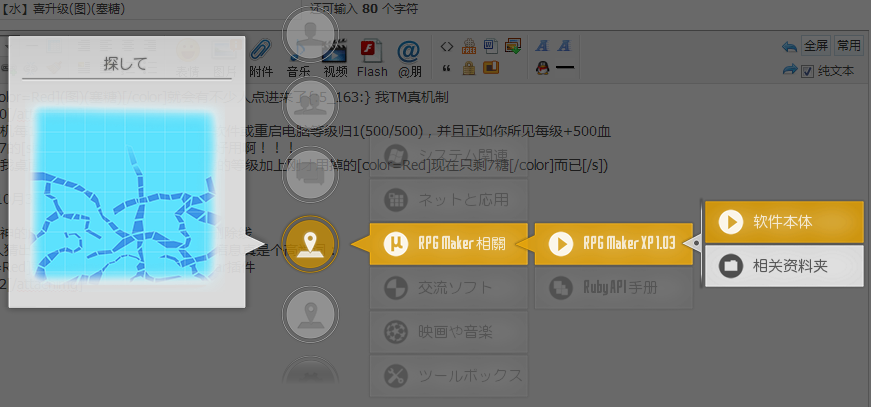Open the chat bubbles circle icon
Screen dimensions: 871x407
coord(310,174)
